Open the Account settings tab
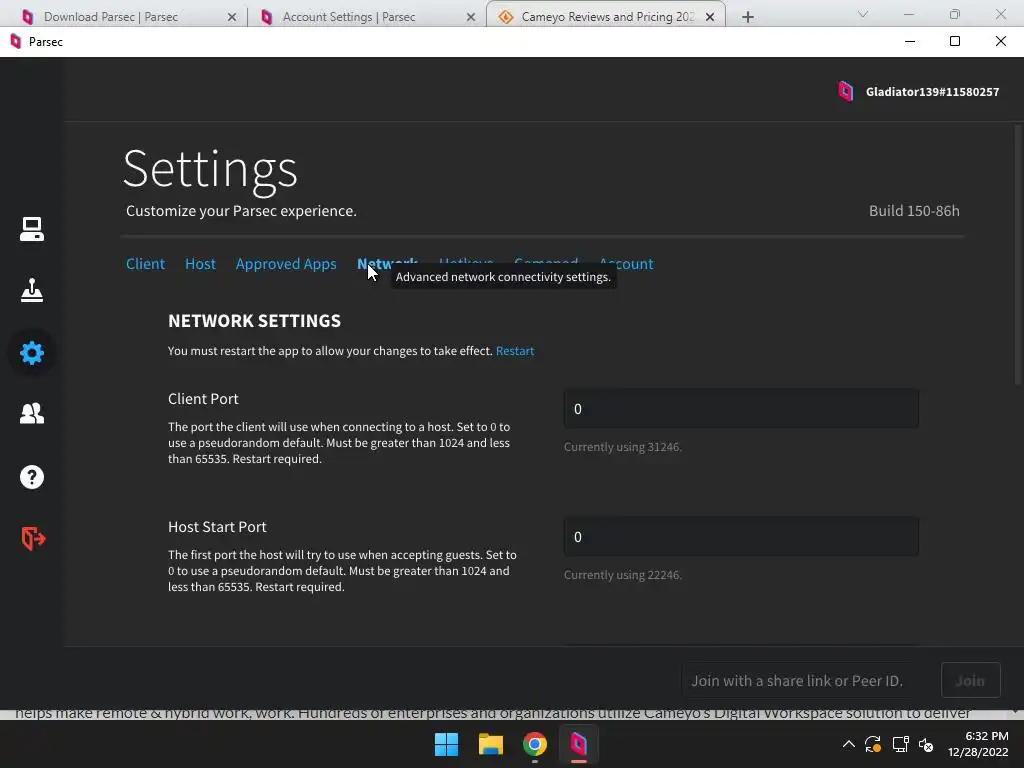1024x768 pixels. click(626, 264)
